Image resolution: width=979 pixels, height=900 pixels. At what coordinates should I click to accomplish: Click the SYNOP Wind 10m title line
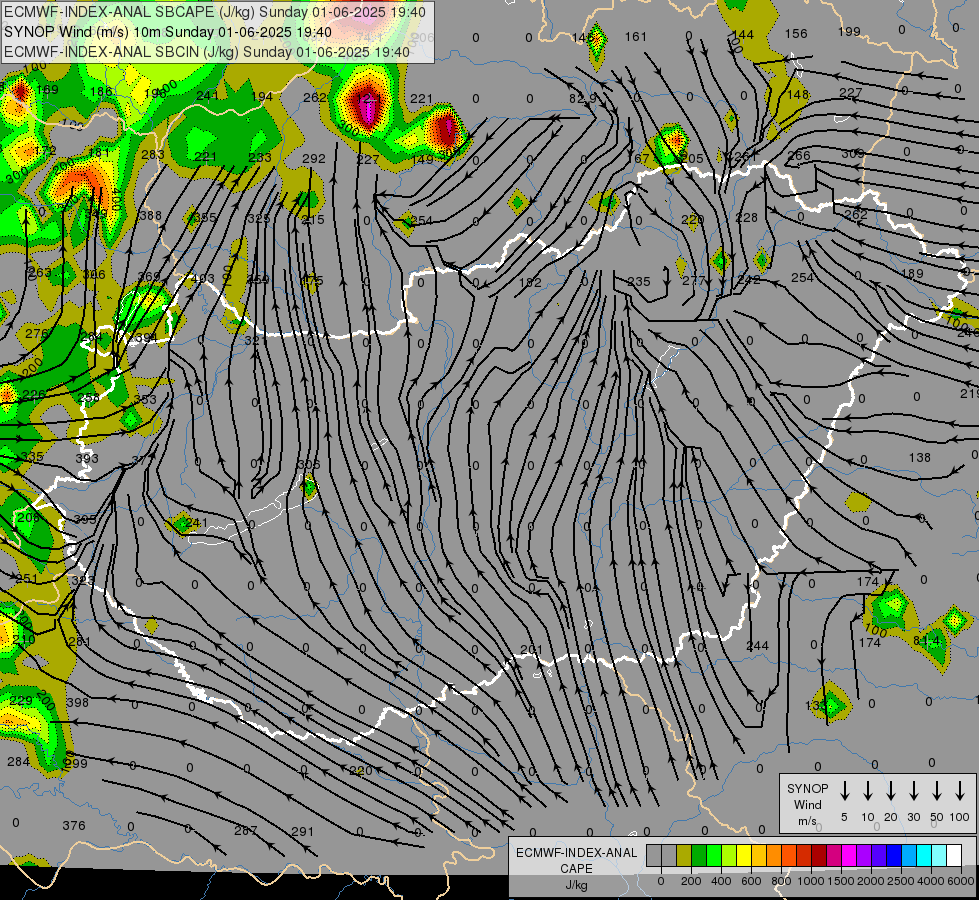coord(168,32)
